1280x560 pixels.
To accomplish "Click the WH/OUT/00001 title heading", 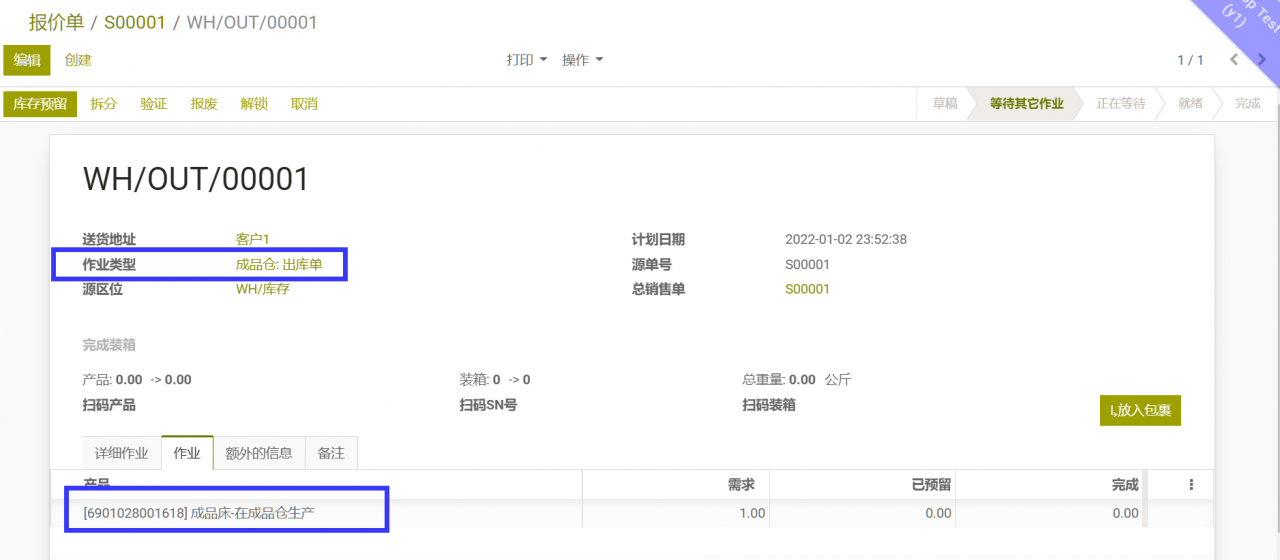I will (196, 179).
